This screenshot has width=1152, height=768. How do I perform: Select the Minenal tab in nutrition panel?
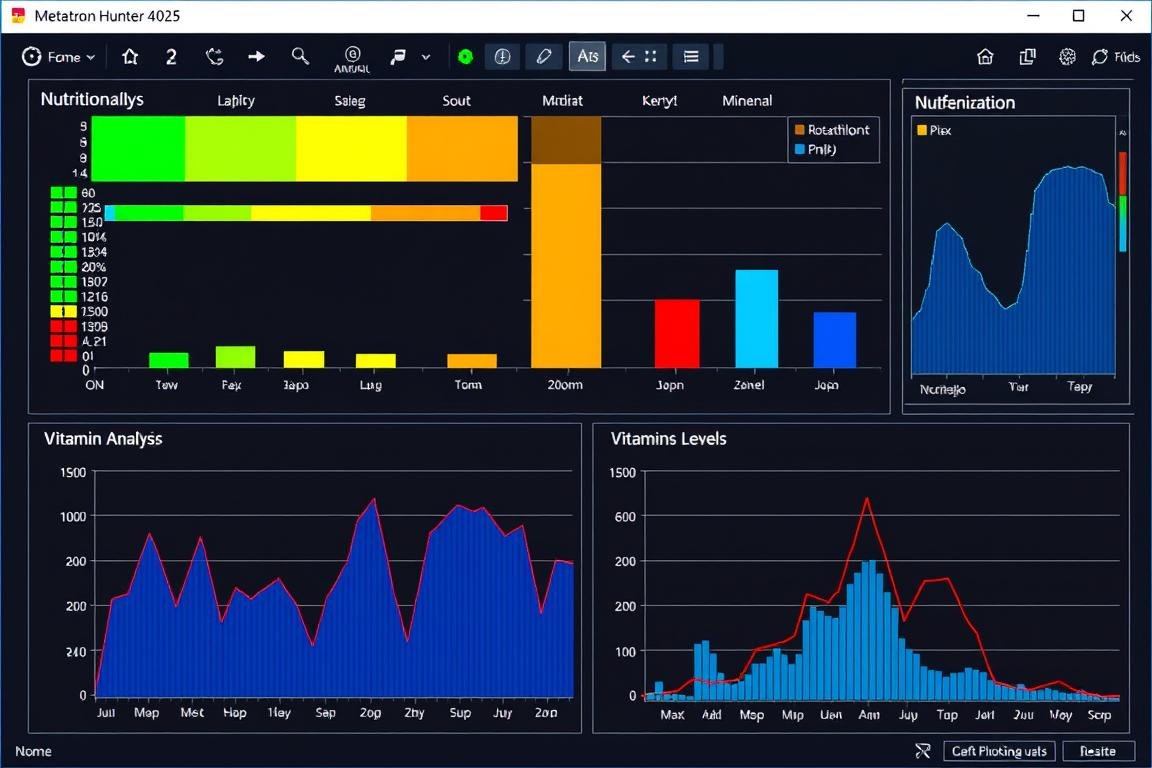747,101
